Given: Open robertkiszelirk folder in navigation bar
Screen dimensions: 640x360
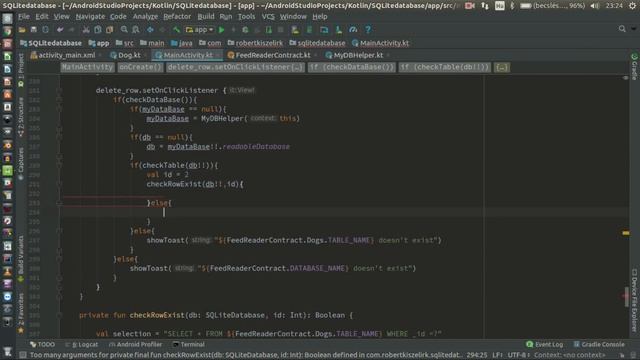Looking at the screenshot, I should [x=255, y=43].
